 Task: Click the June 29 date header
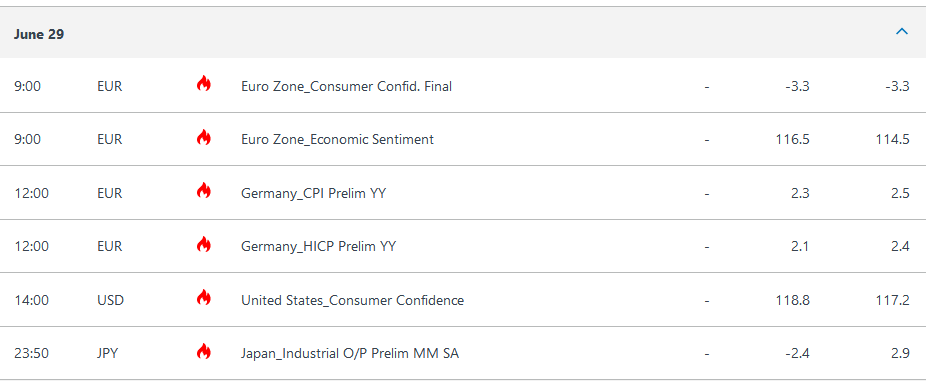39,34
